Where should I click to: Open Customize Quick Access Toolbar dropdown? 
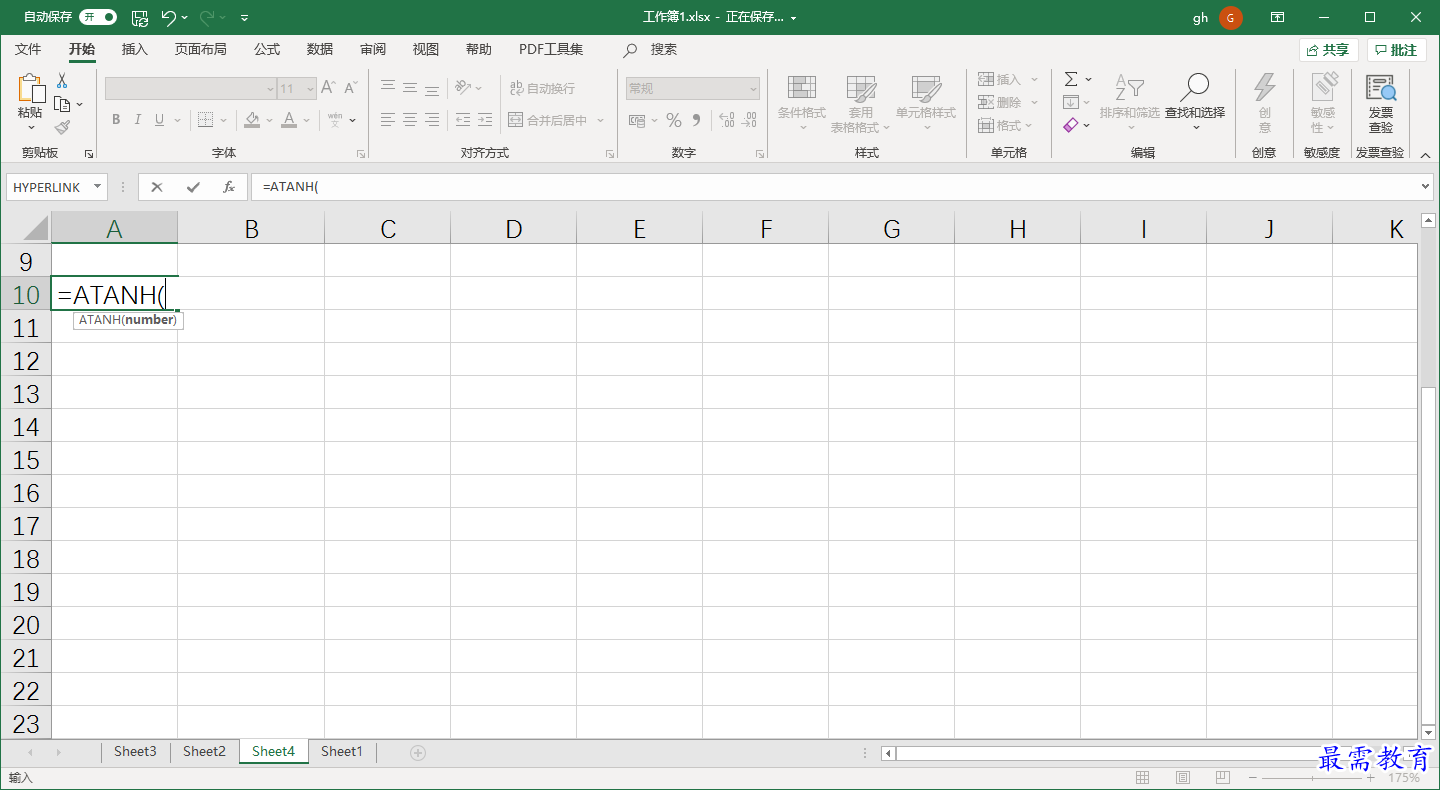[245, 18]
